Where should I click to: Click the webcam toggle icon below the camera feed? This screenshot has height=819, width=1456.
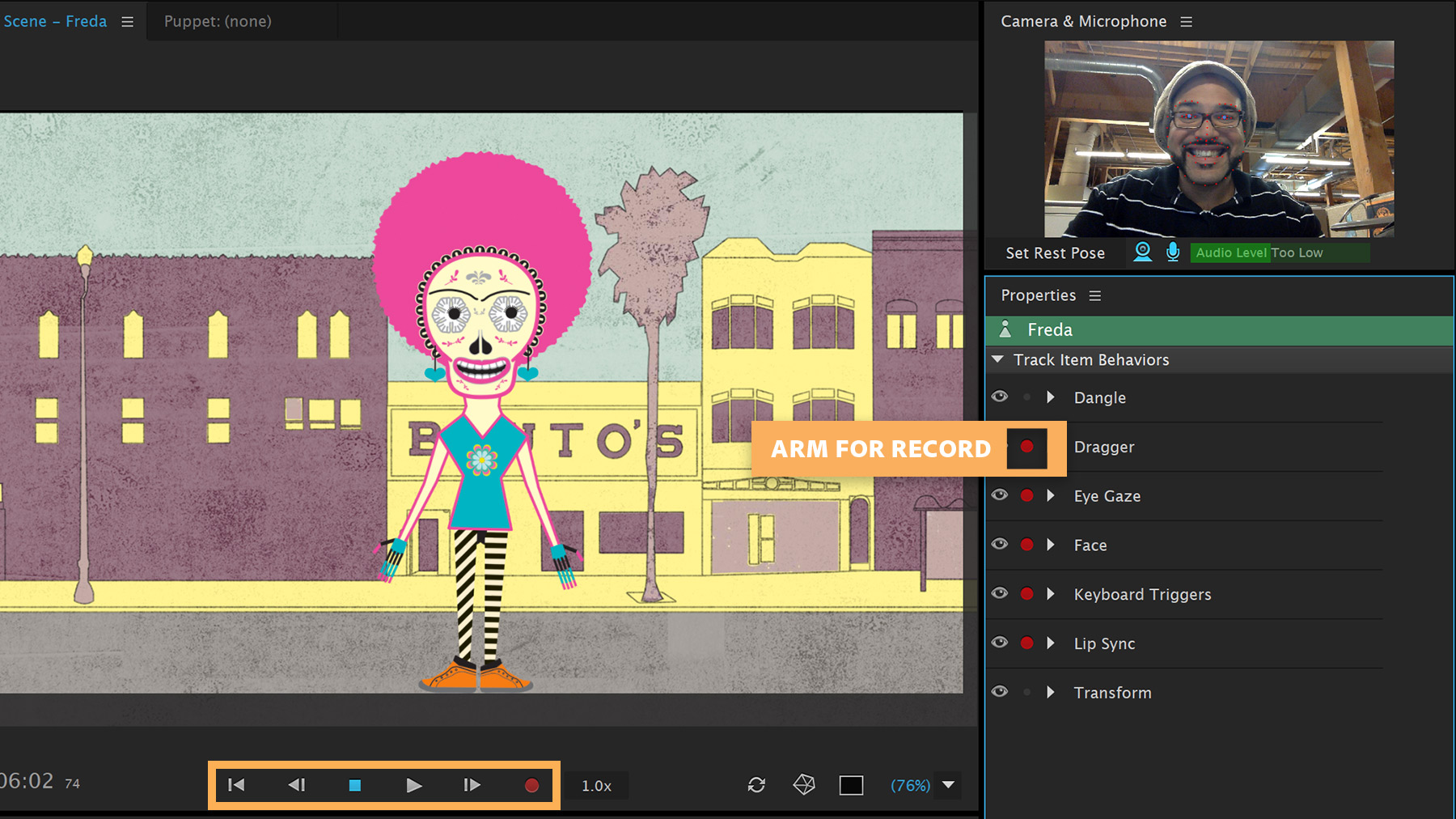tap(1143, 252)
